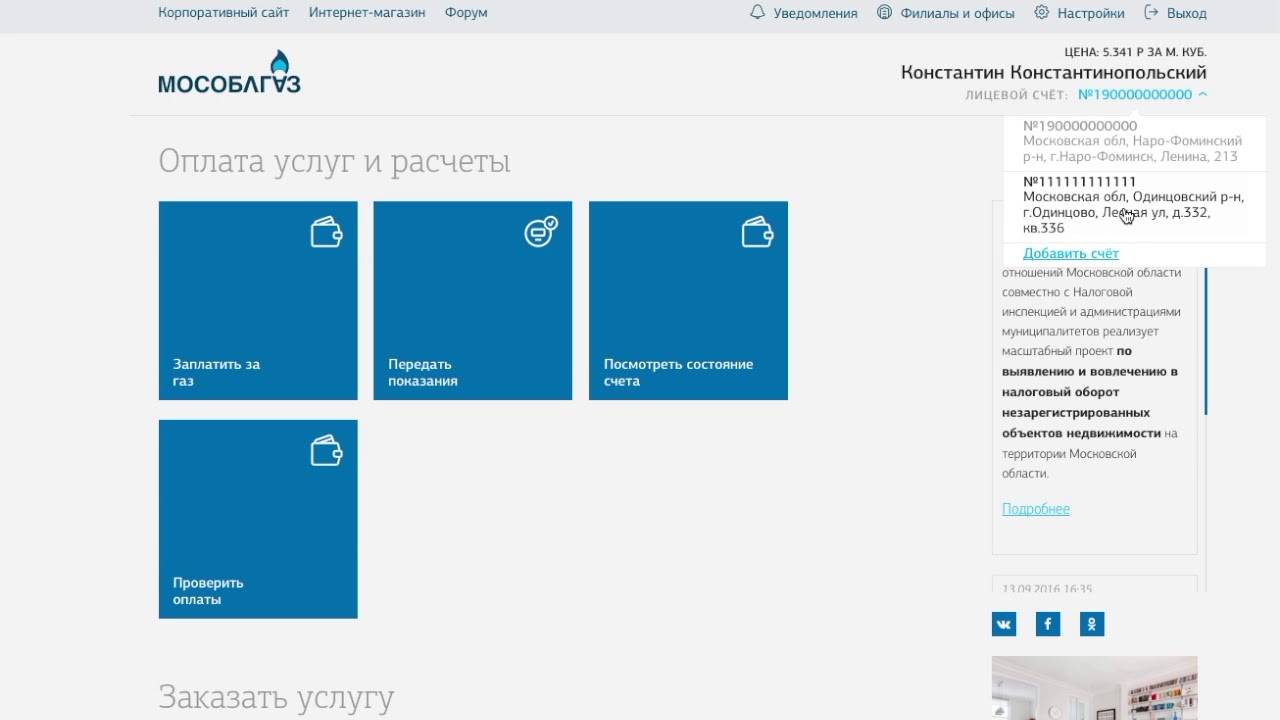Open Уведомления notifications
This screenshot has width=1280, height=720.
(x=815, y=14)
